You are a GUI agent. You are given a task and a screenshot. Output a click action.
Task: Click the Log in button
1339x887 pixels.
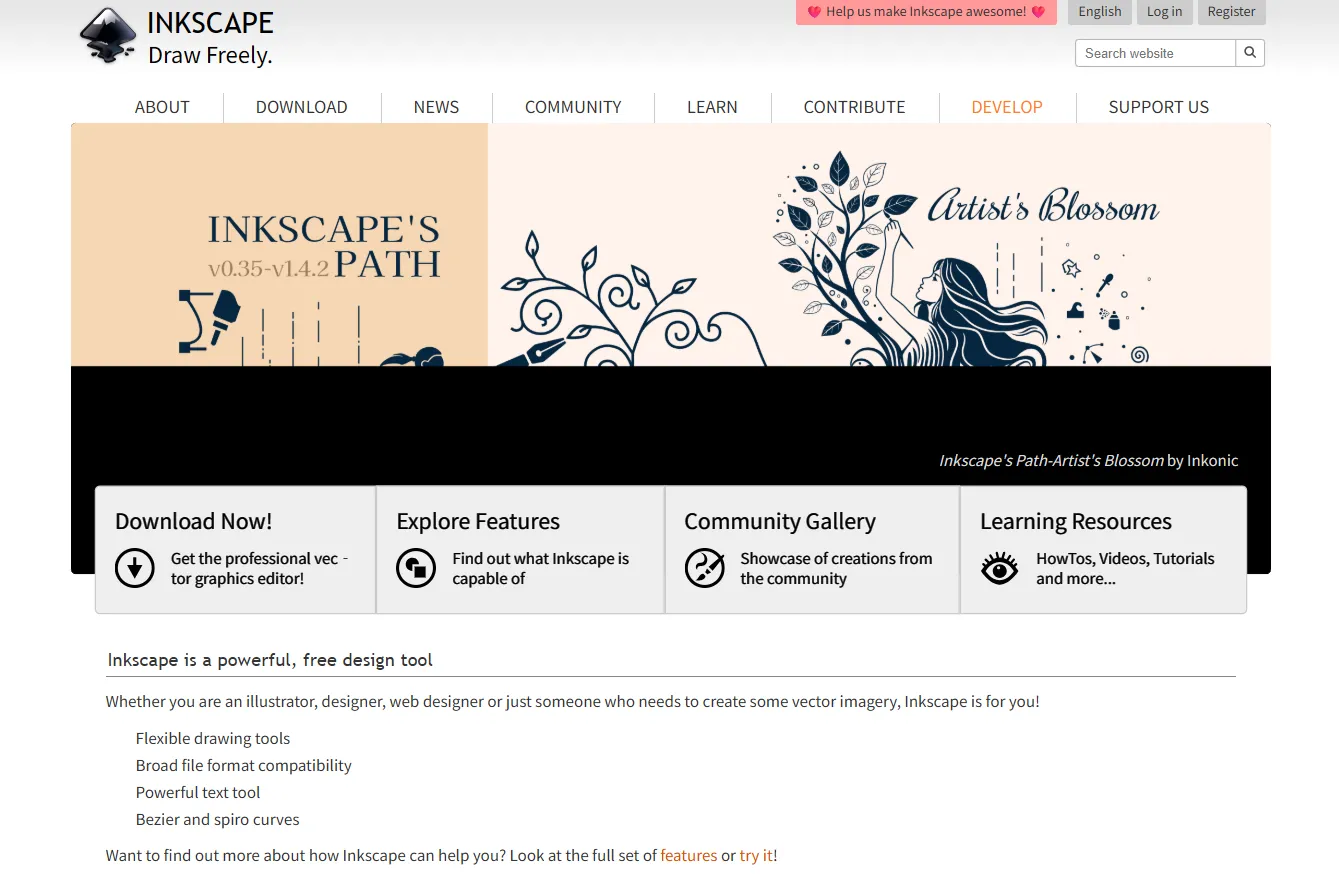1164,12
